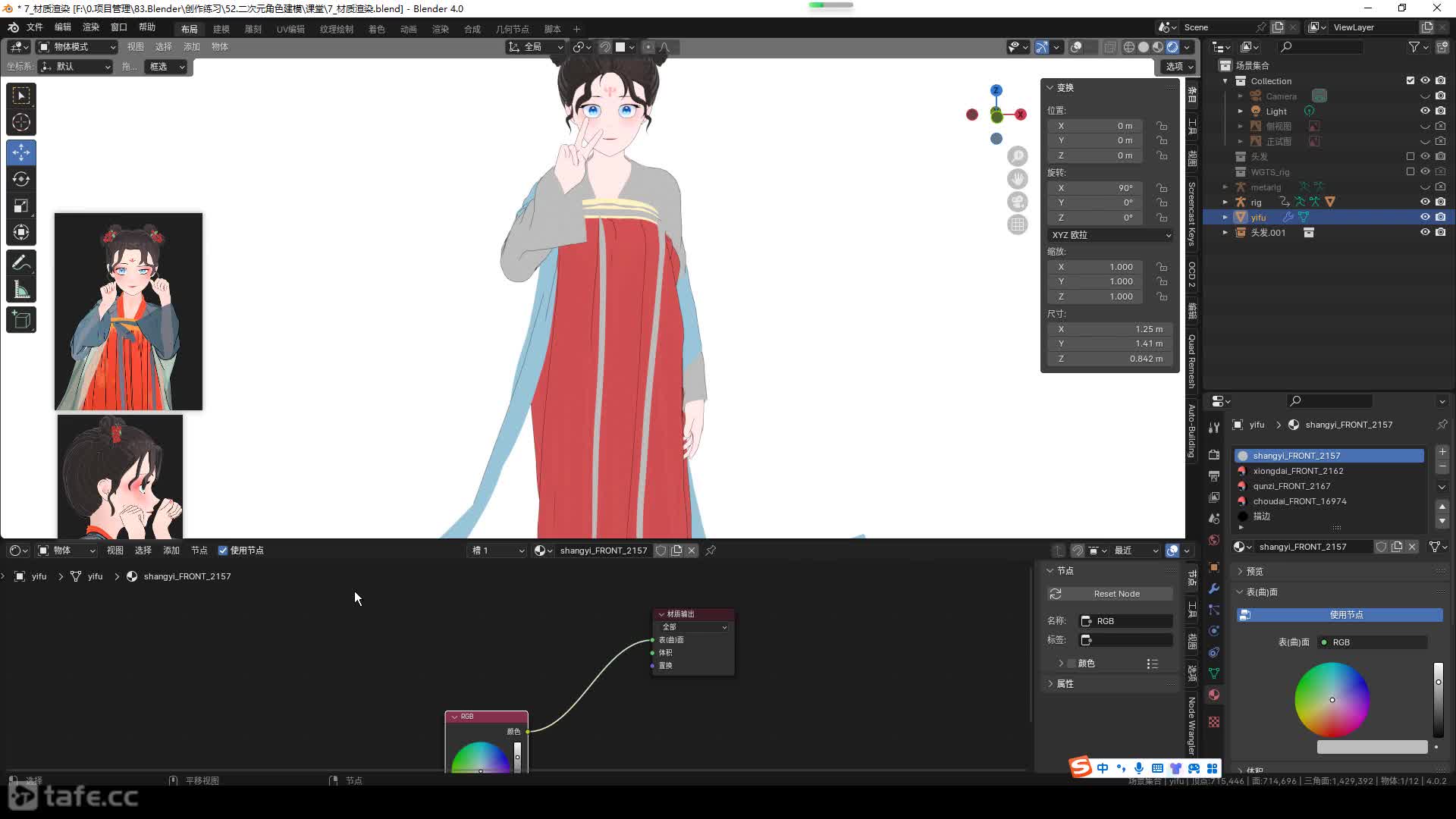Open the 编辑 menu
The image size is (1456, 819).
pyautogui.click(x=63, y=27)
